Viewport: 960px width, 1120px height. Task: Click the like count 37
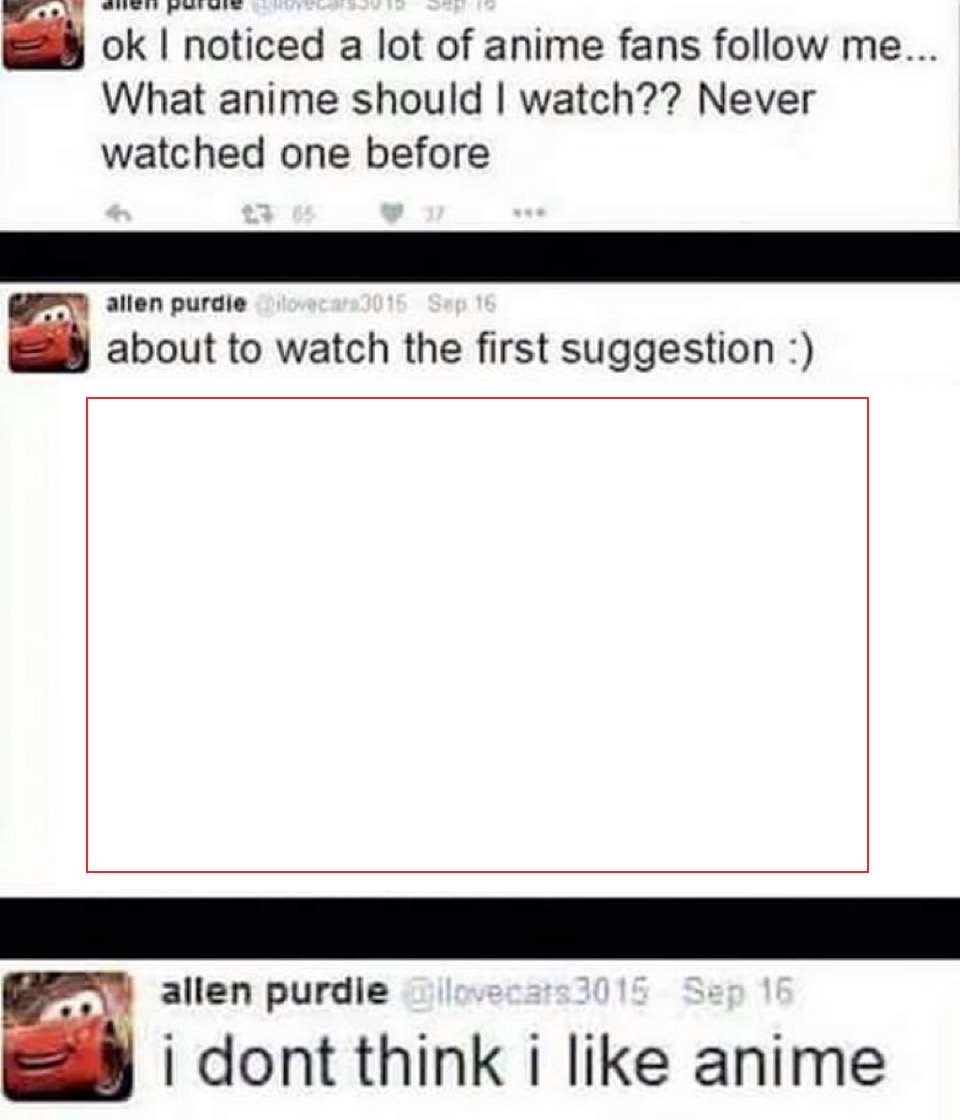click(434, 213)
